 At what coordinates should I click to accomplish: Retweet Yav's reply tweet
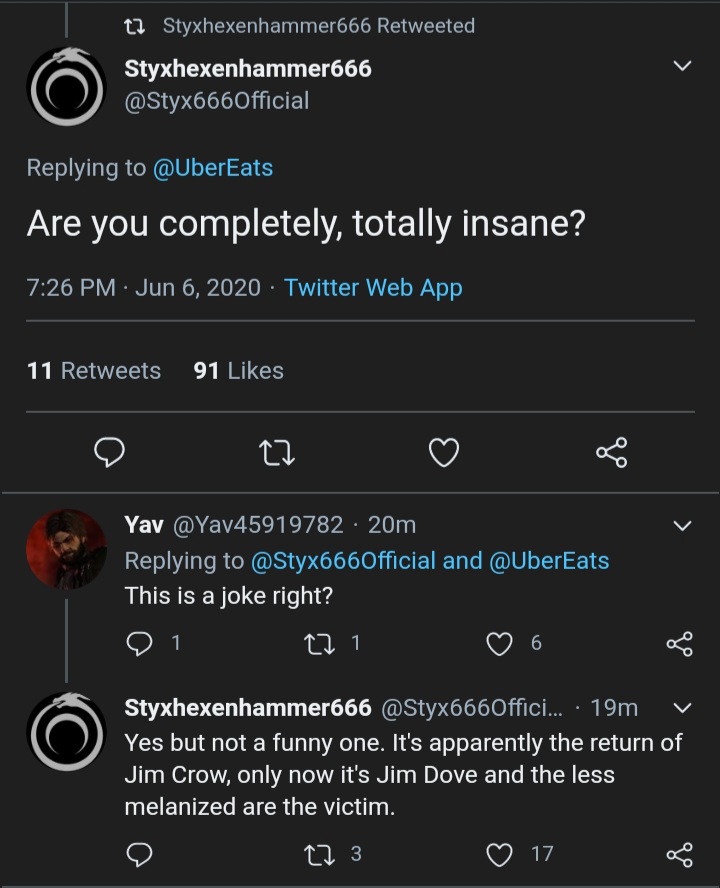click(319, 644)
